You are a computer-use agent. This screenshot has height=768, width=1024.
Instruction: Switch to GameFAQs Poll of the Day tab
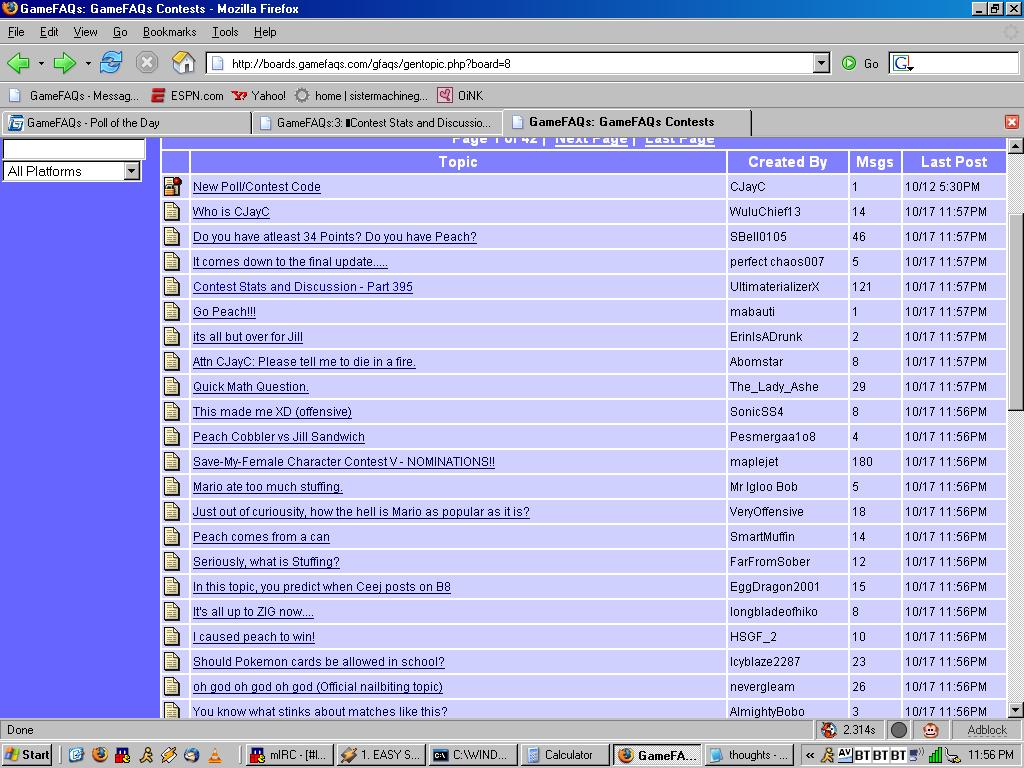[x=126, y=123]
